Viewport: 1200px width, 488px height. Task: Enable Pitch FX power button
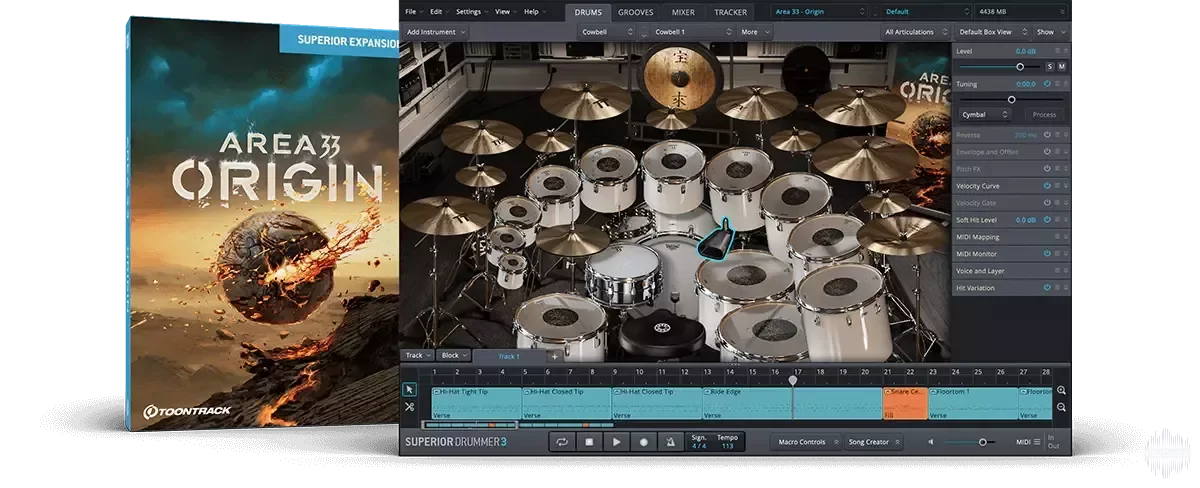point(1048,169)
